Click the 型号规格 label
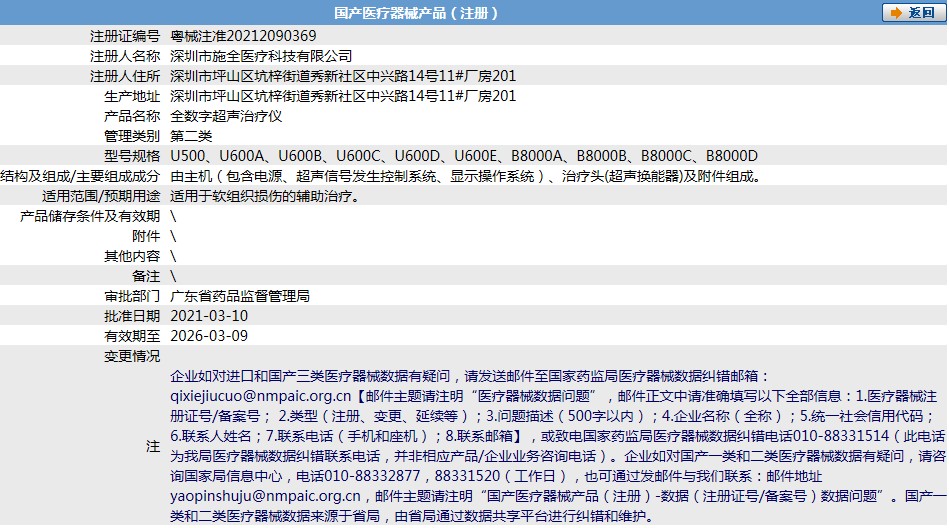The image size is (949, 528). [132, 156]
